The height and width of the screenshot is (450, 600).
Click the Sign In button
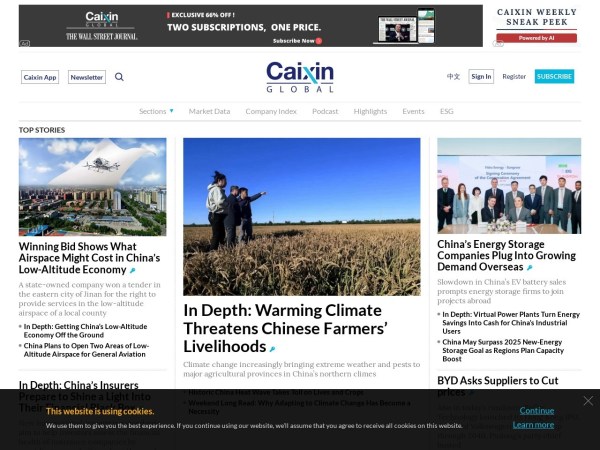coord(481,77)
